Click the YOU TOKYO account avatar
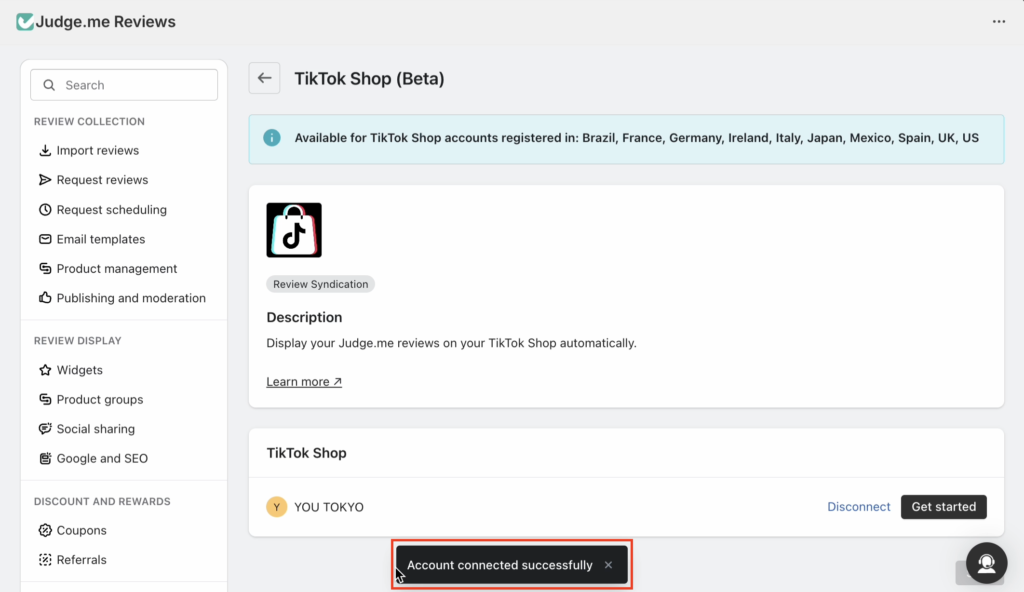1024x592 pixels. click(x=277, y=507)
